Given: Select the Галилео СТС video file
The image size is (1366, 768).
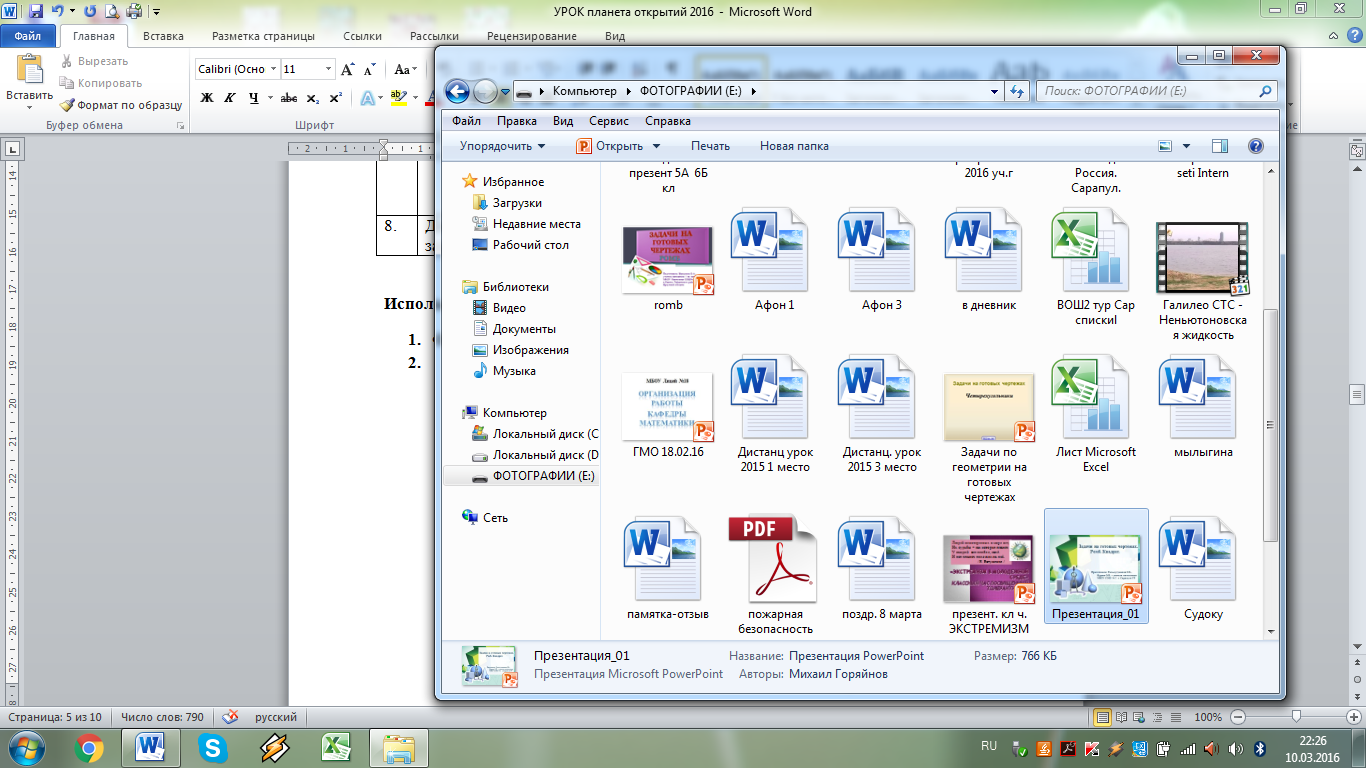Looking at the screenshot, I should click(x=1202, y=275).
